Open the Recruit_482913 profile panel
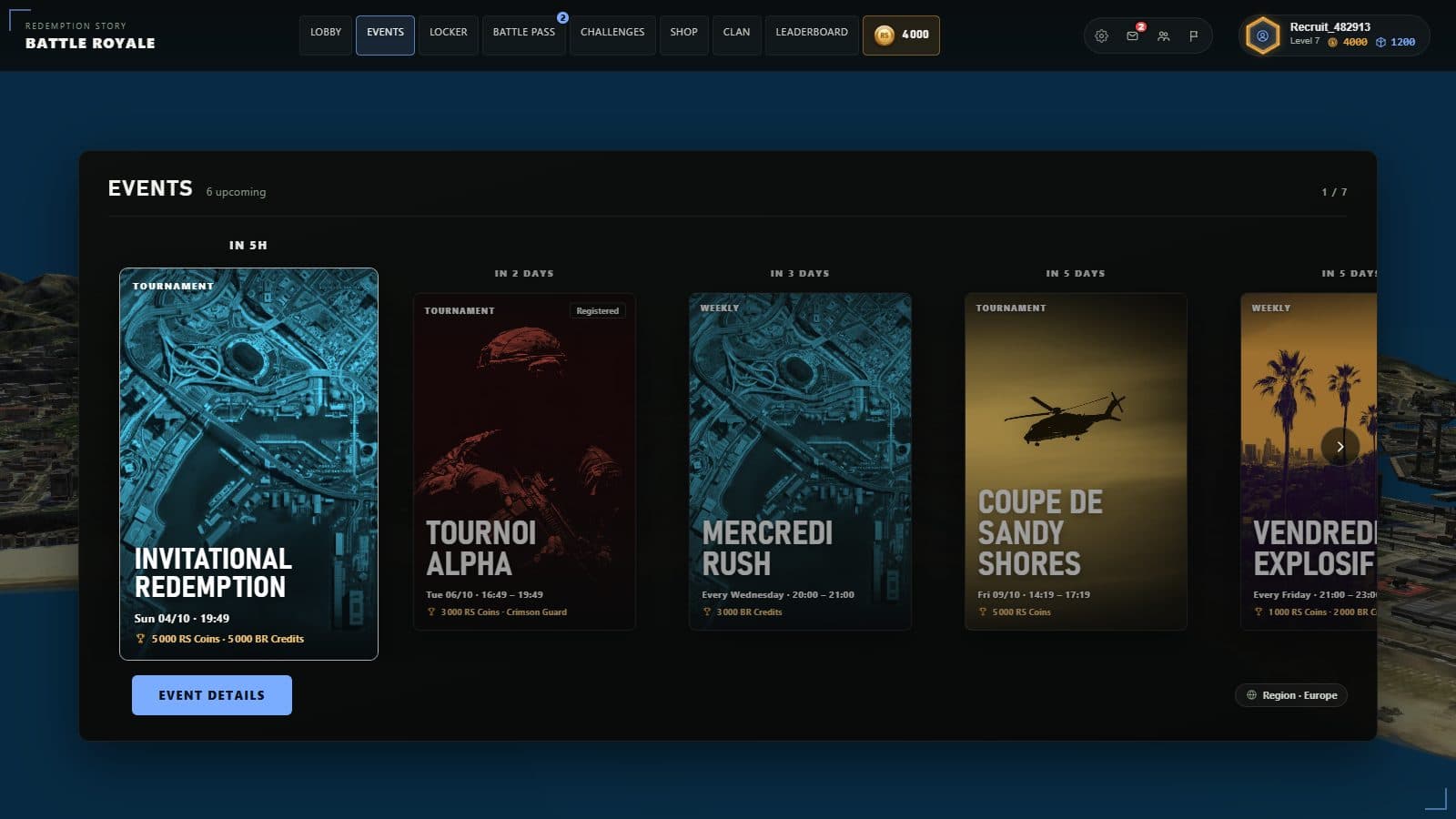This screenshot has height=819, width=1456. click(x=1334, y=36)
